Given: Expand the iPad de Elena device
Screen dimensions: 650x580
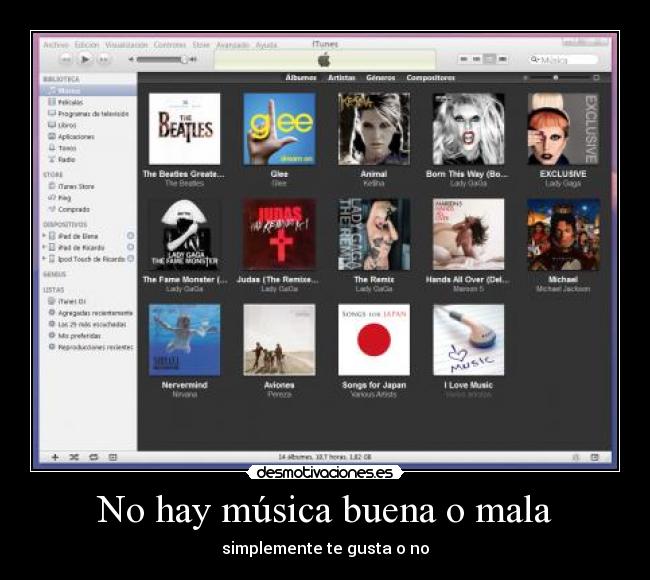Looking at the screenshot, I should point(44,235).
